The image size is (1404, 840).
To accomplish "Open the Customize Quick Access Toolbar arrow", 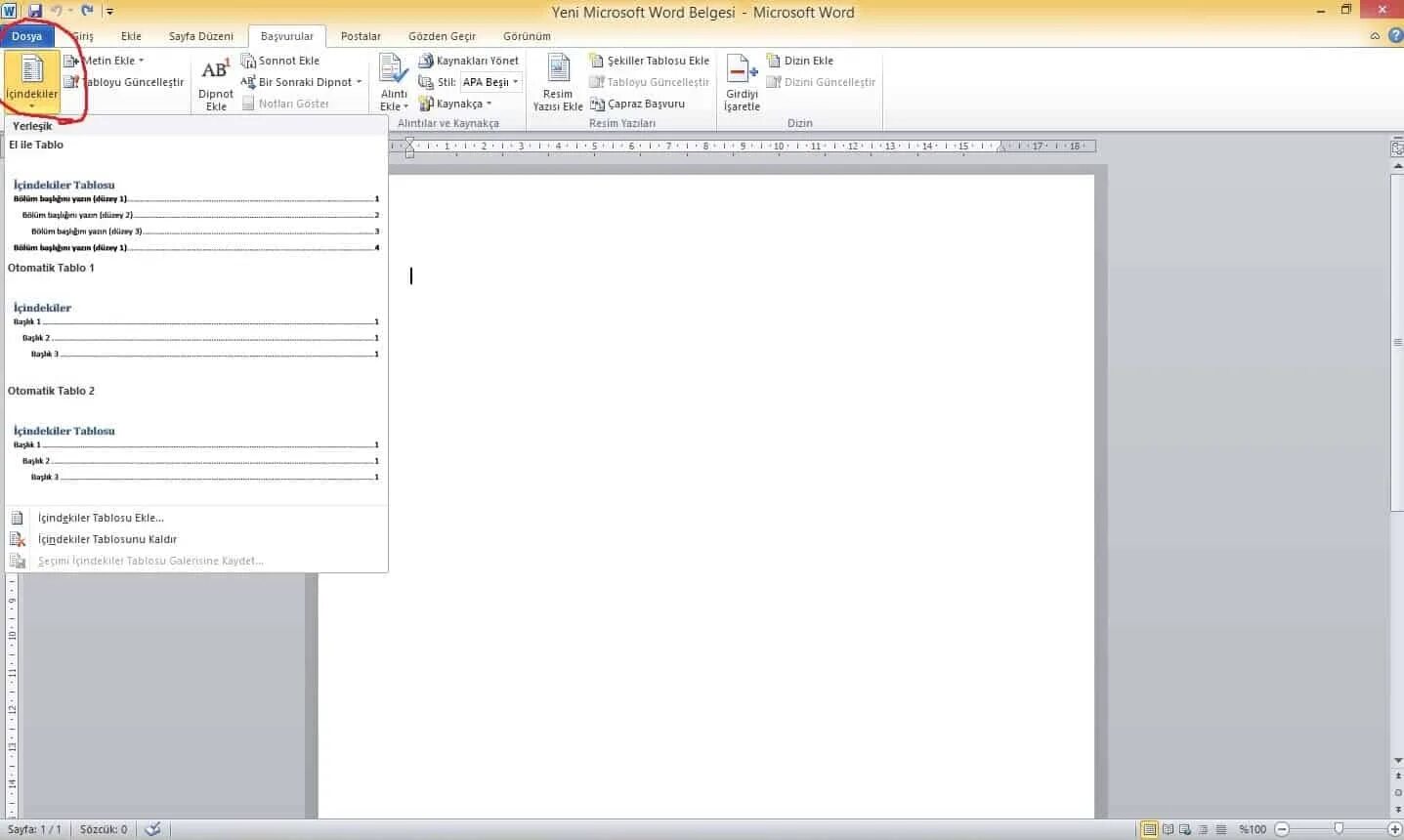I will click(109, 12).
